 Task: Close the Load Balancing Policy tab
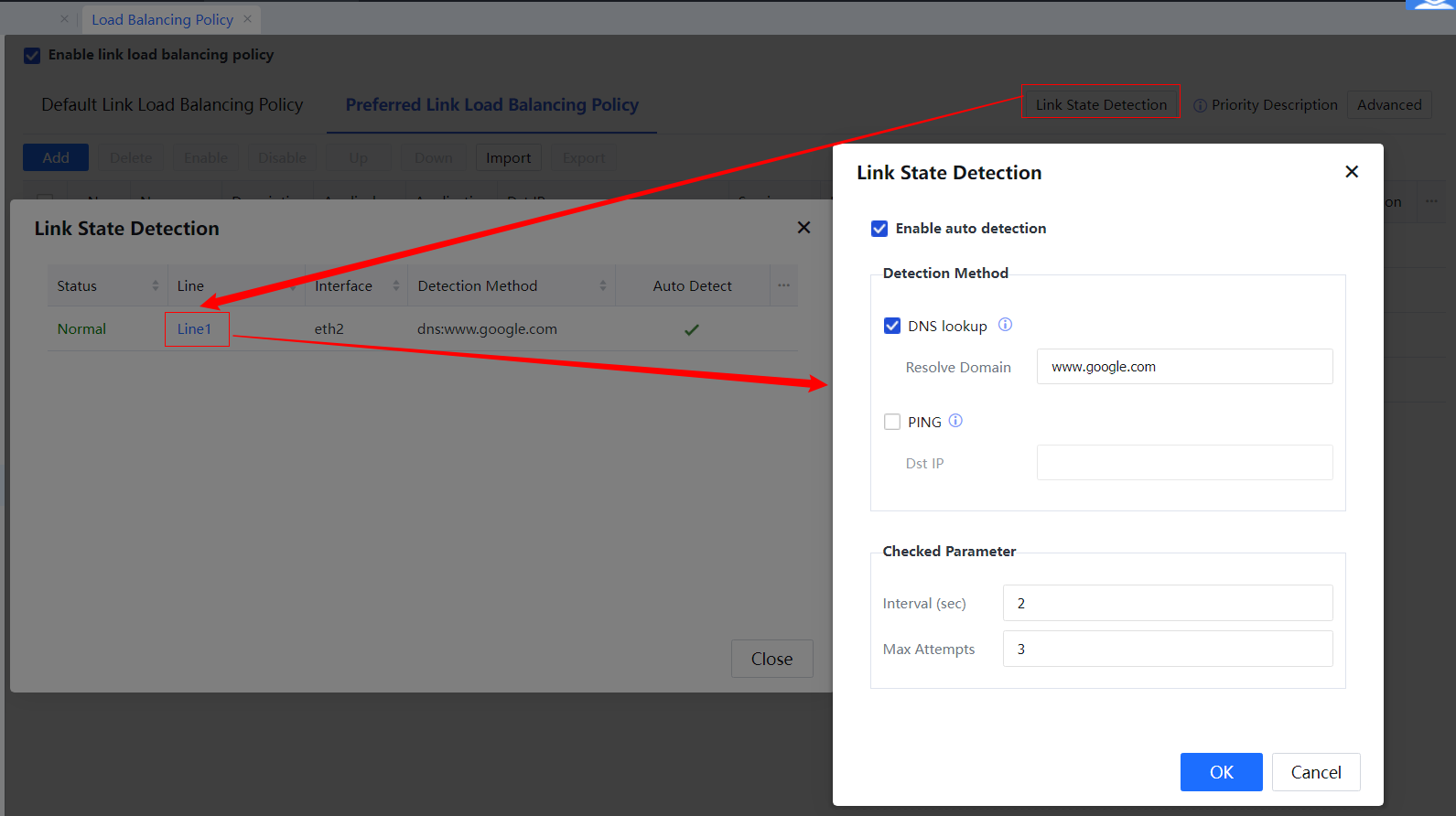(x=247, y=19)
